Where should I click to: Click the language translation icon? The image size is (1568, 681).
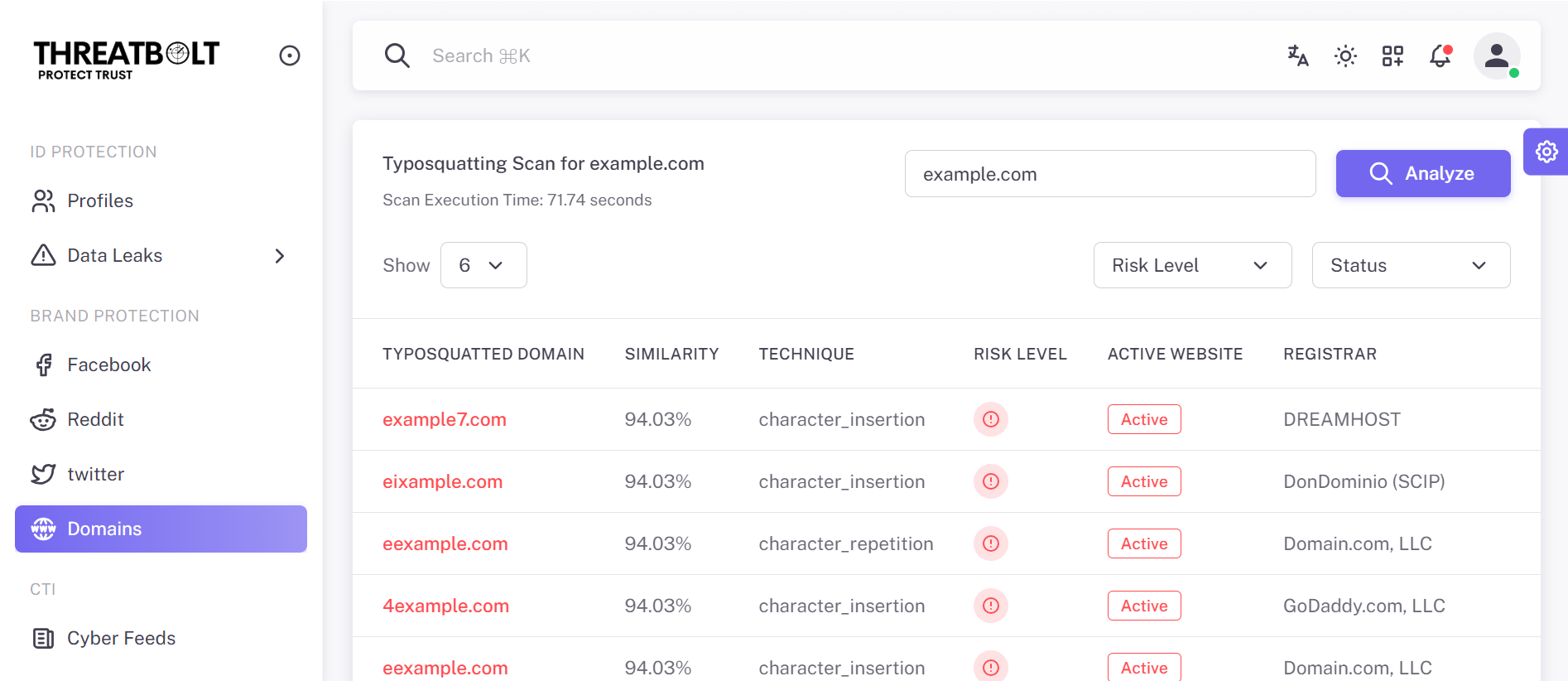pyautogui.click(x=1297, y=56)
